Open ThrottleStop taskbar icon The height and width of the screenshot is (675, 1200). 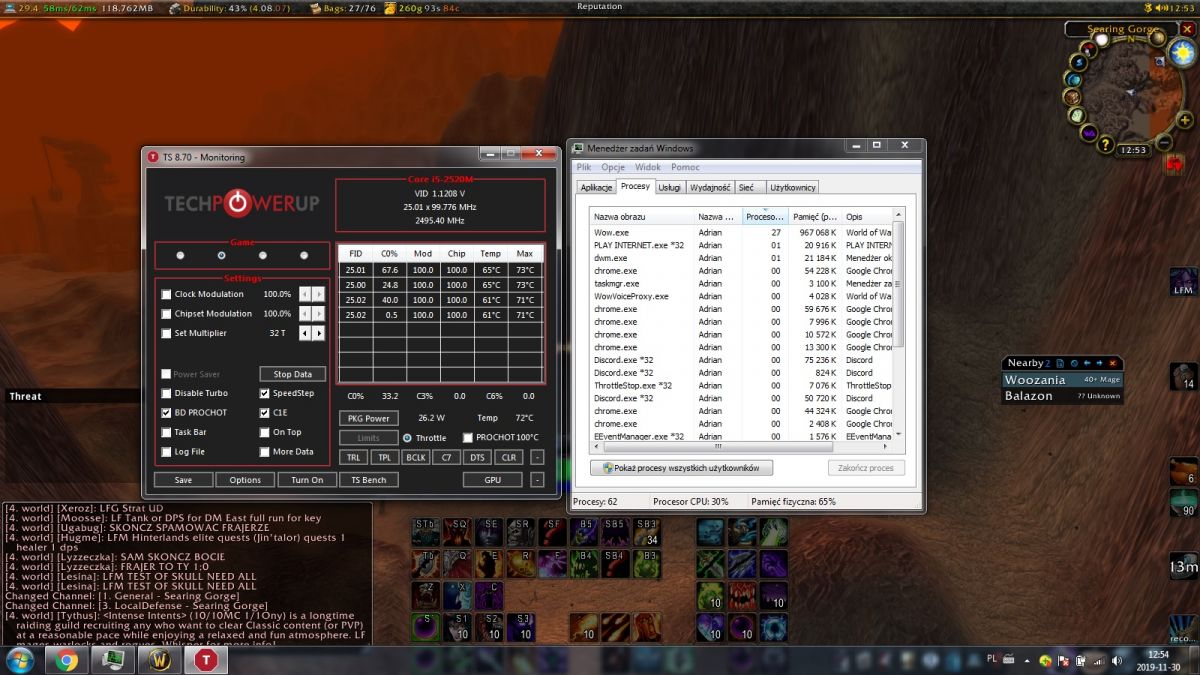point(207,660)
